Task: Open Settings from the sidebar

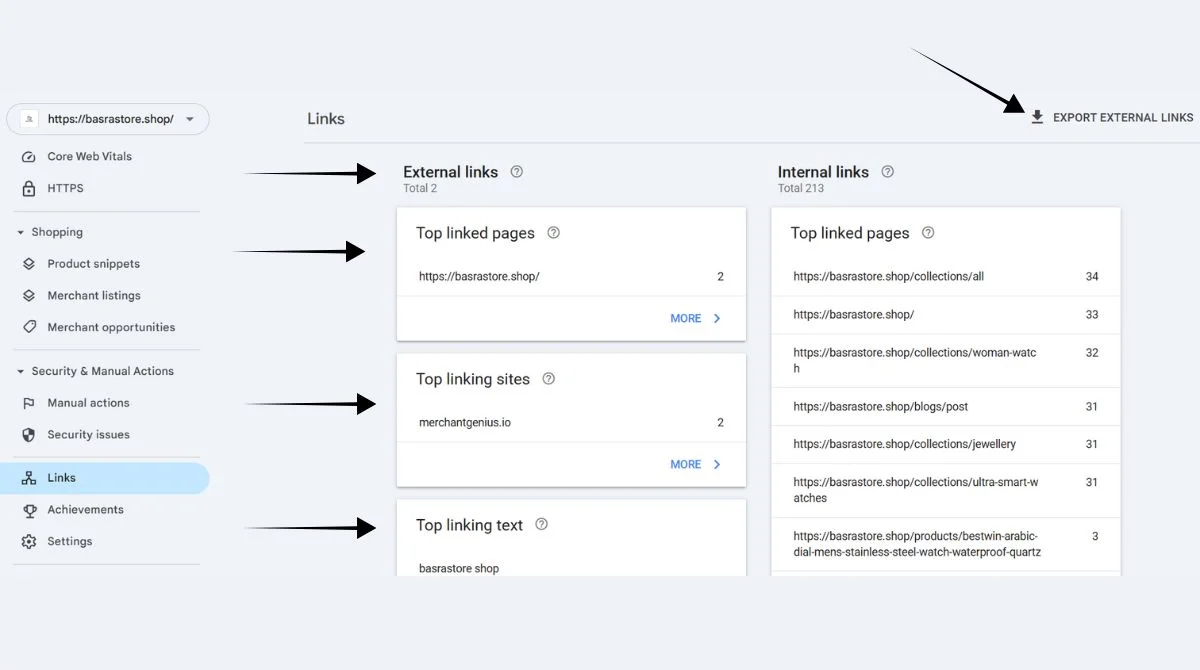Action: pyautogui.click(x=69, y=541)
